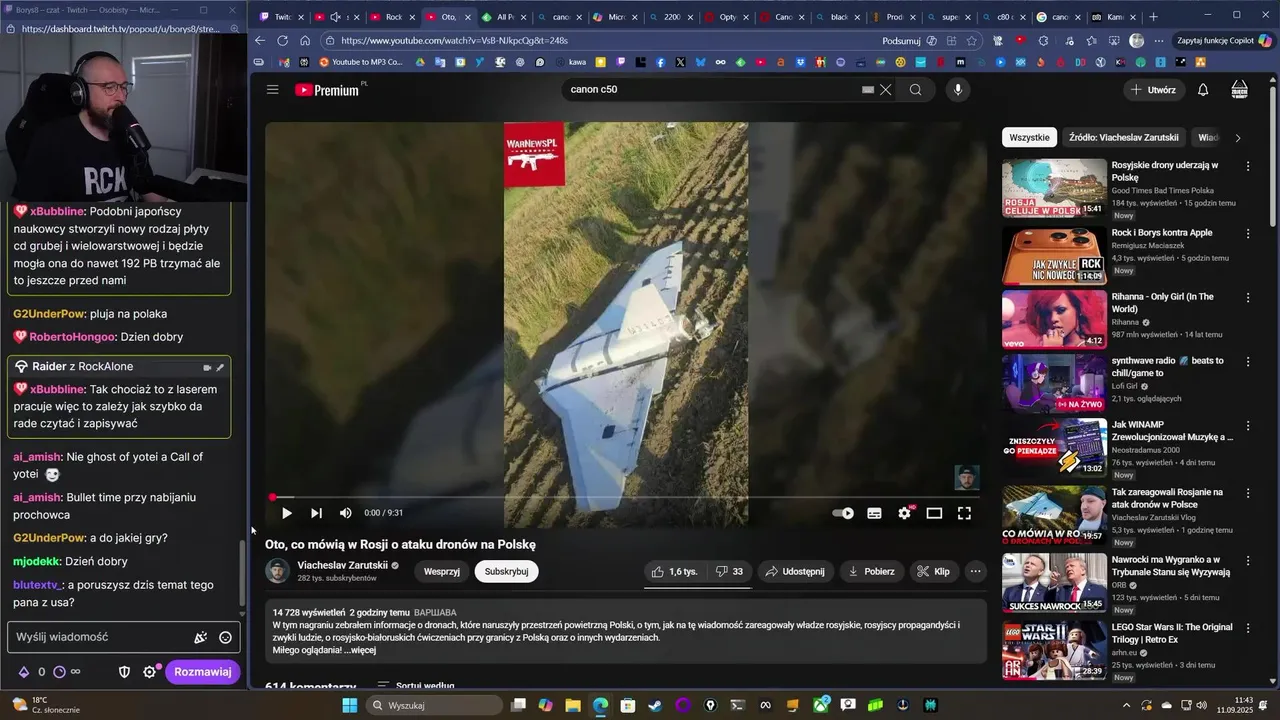Viewport: 1280px width, 720px height.
Task: Click the Pobierz download button
Action: 871,571
